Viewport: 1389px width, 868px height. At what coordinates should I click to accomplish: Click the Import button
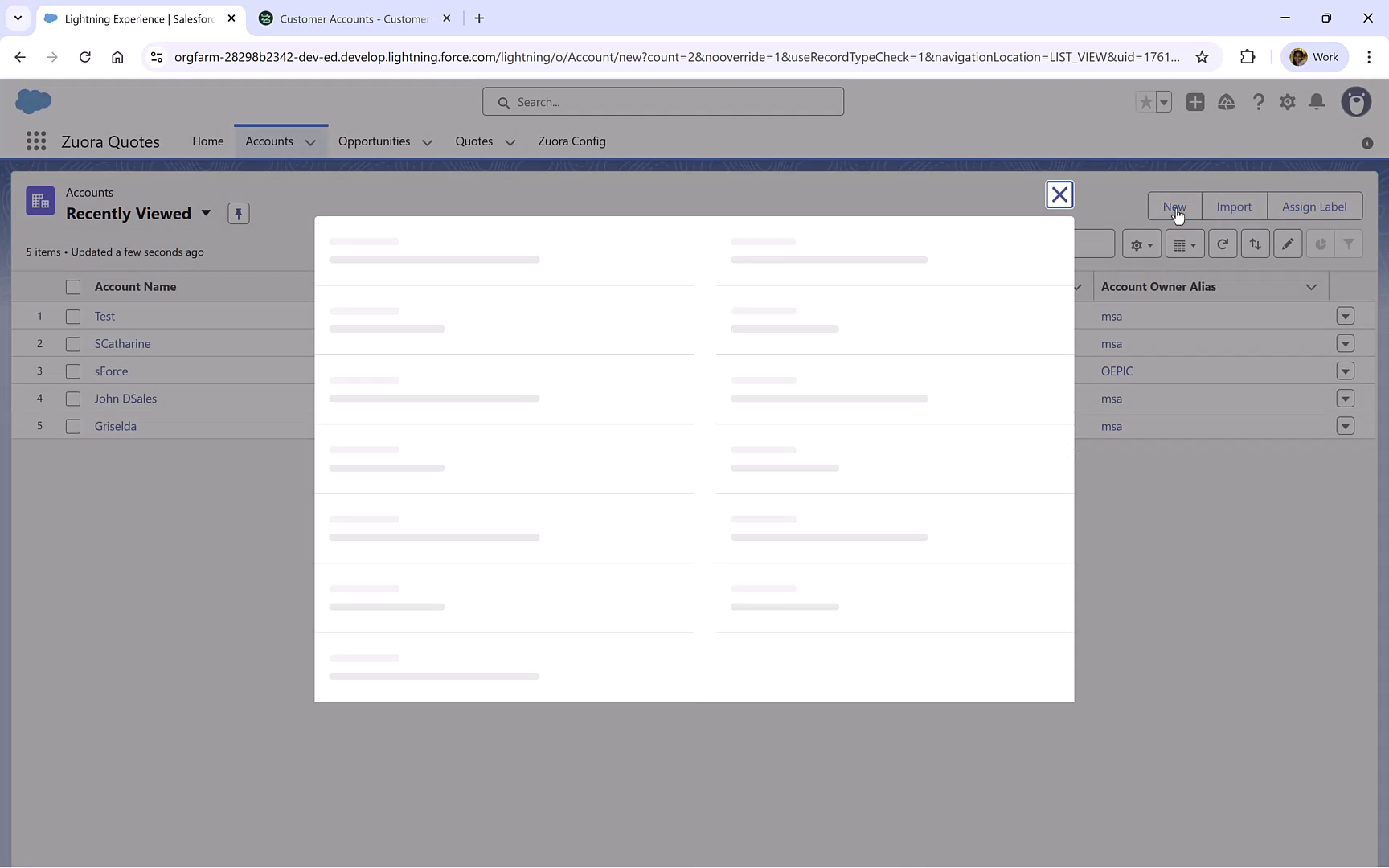tap(1234, 206)
